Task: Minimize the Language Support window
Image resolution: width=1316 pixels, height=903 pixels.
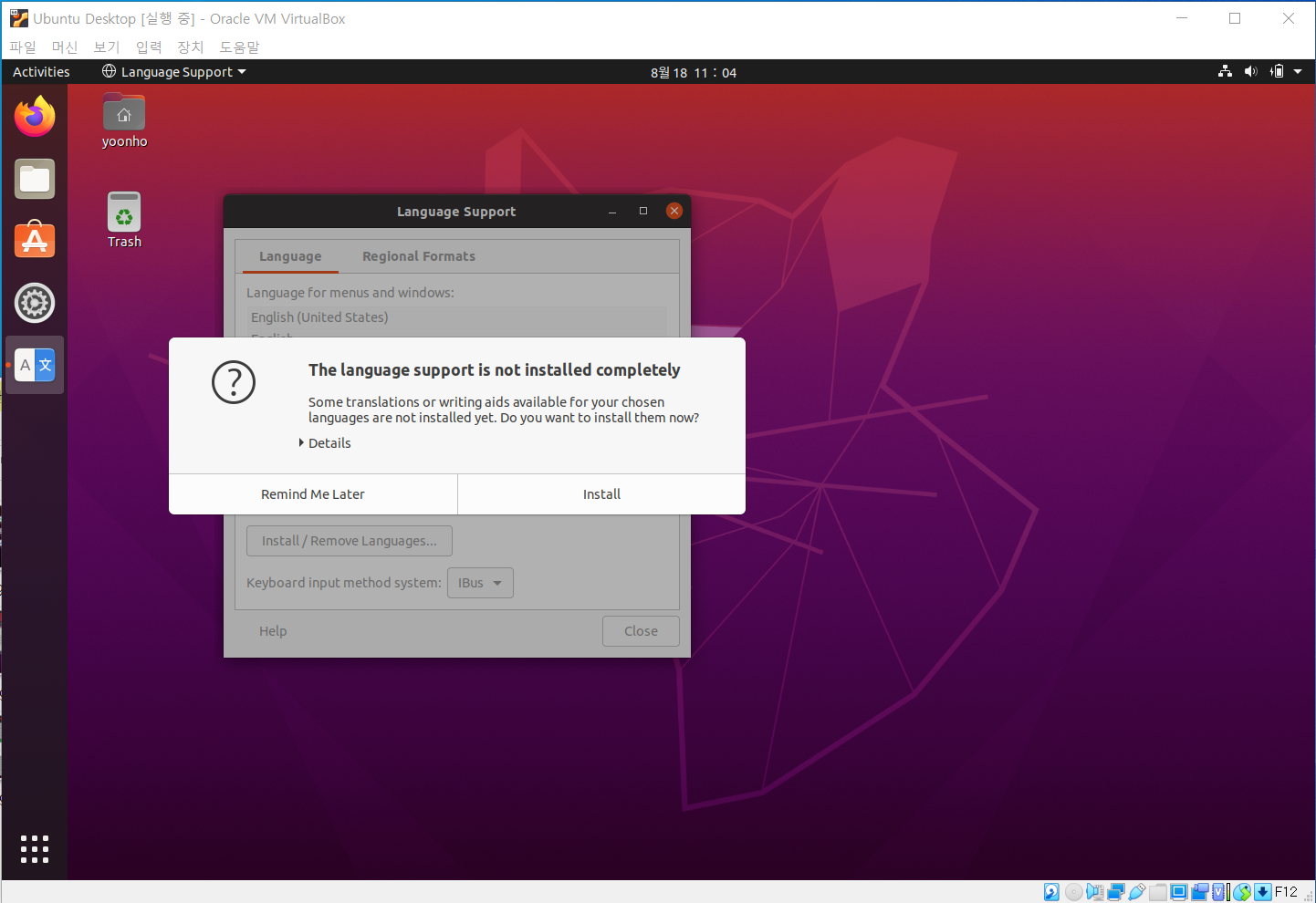Action: click(x=612, y=211)
